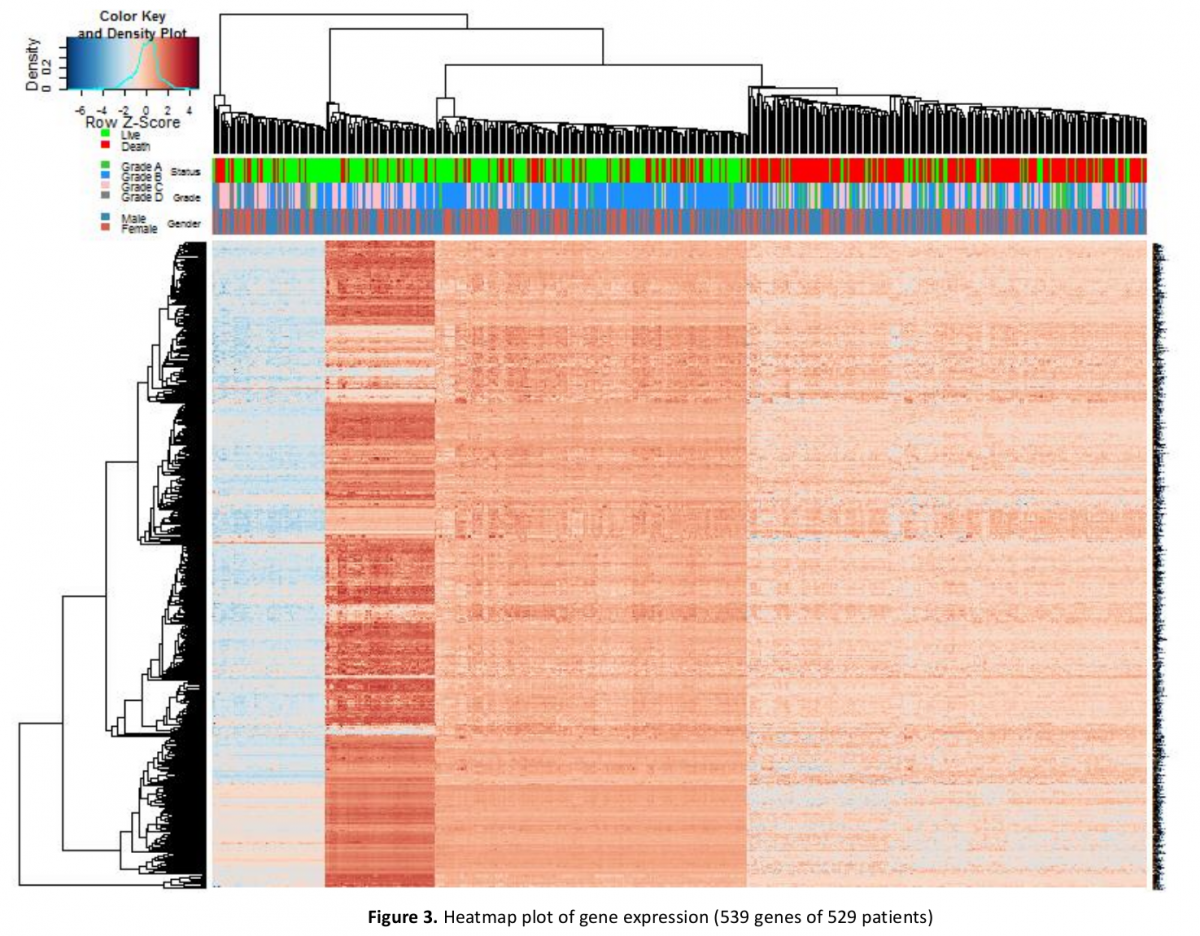Click the Status annotation color bar

click(x=680, y=170)
